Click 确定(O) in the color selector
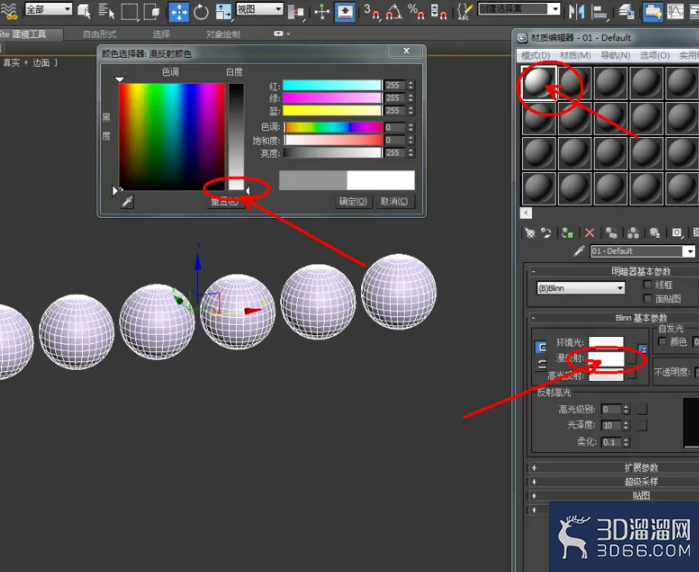 pos(353,202)
